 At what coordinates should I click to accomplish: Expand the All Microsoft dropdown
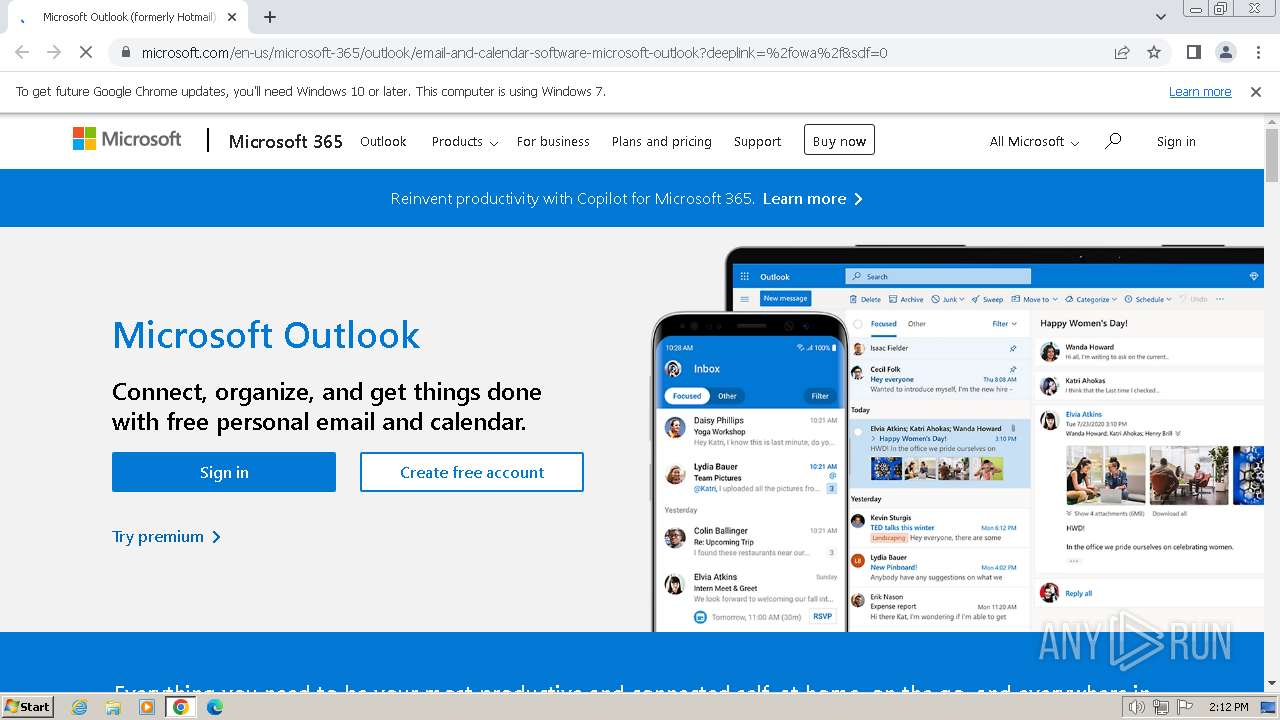(1034, 142)
